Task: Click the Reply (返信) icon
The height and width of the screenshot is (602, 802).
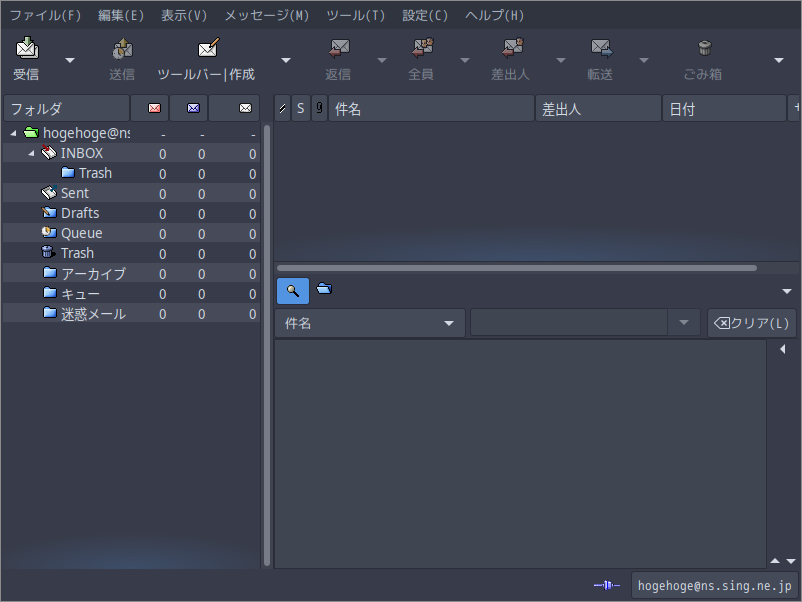Action: coord(339,48)
